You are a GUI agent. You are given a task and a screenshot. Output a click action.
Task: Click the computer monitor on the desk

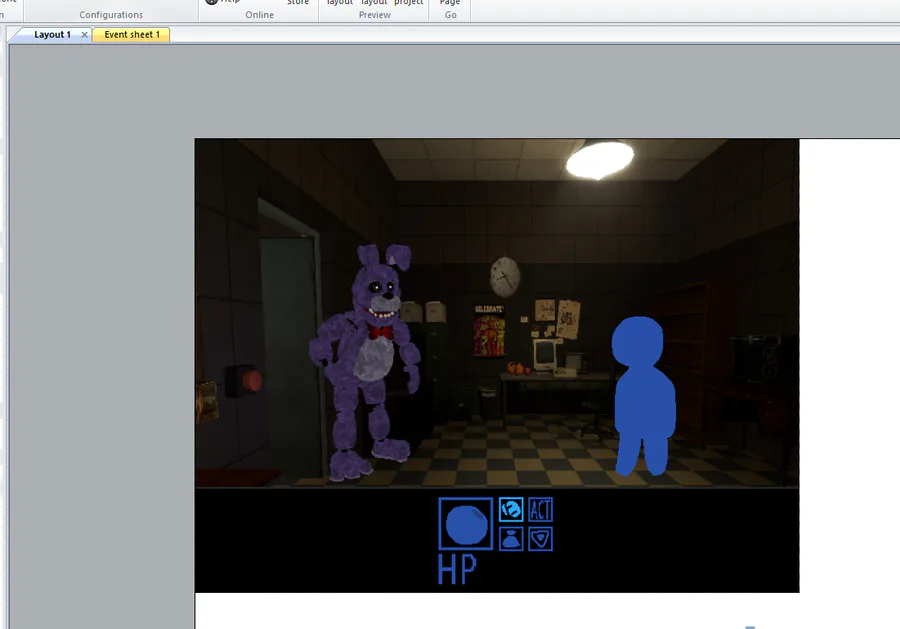545,354
